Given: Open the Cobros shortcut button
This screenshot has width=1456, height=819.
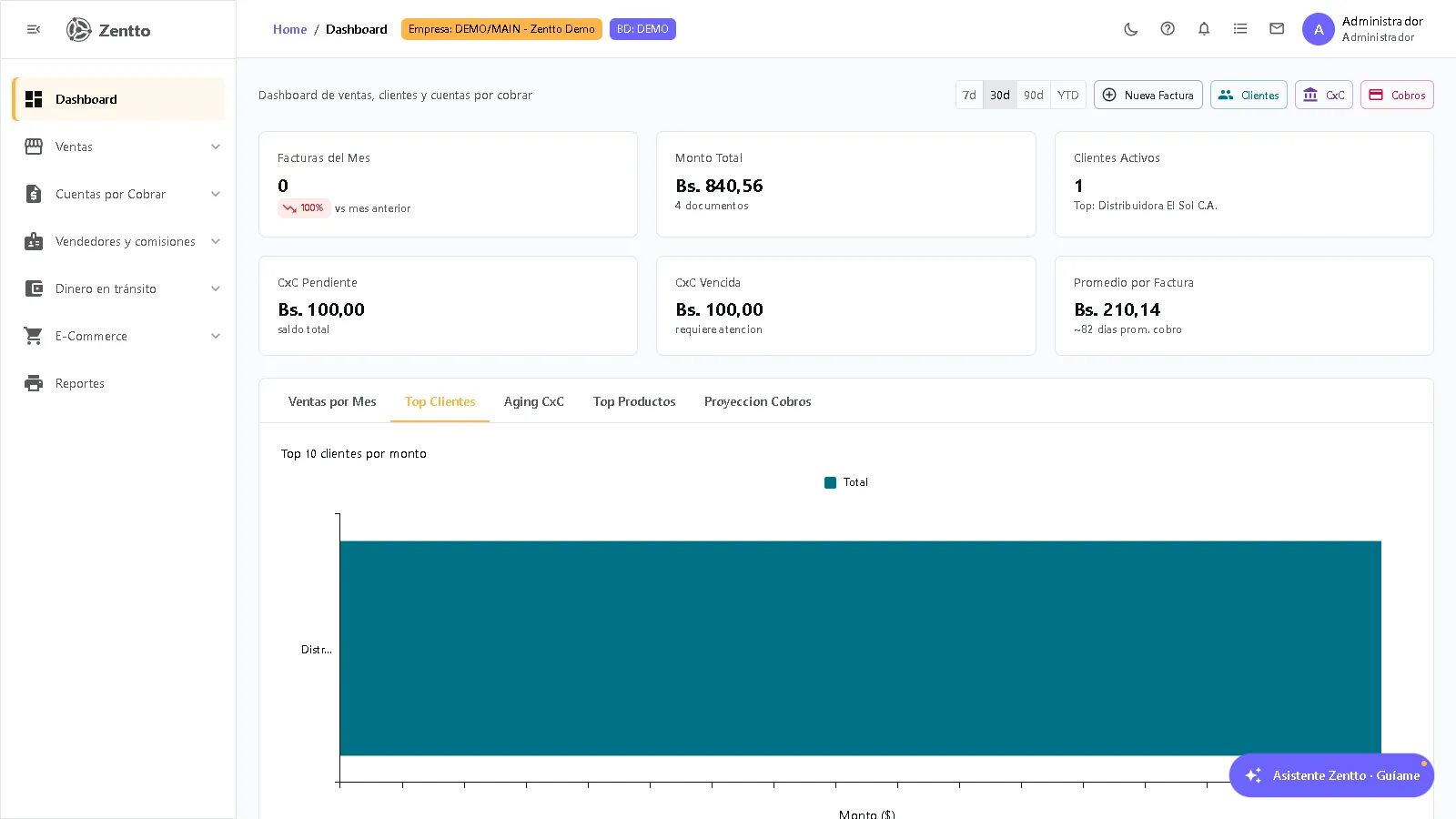Looking at the screenshot, I should (x=1397, y=95).
